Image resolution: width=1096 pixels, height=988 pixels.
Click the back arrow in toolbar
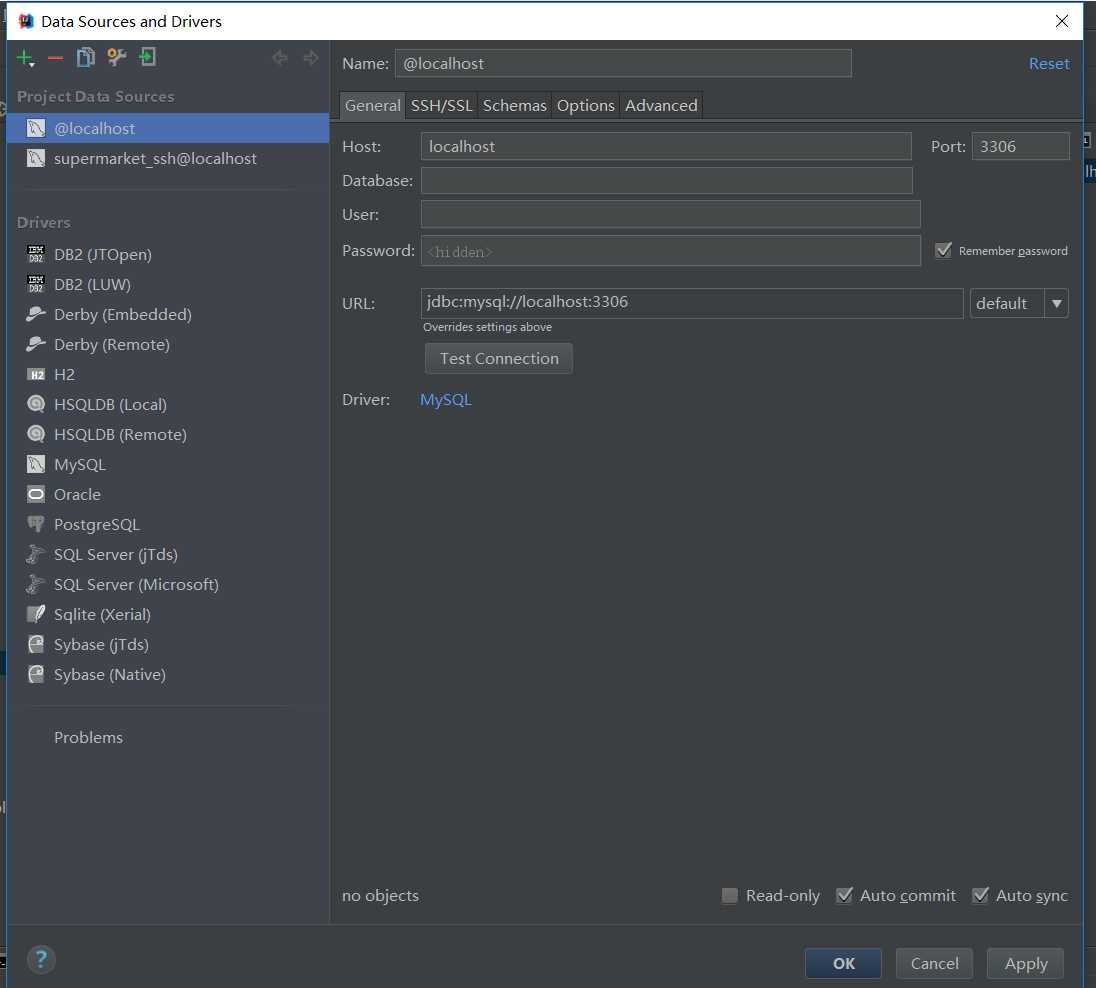point(280,57)
